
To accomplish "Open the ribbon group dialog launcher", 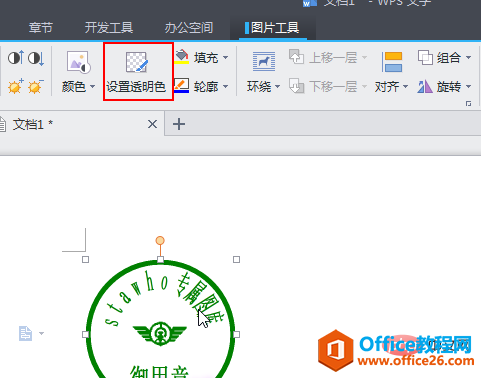I will [468, 104].
